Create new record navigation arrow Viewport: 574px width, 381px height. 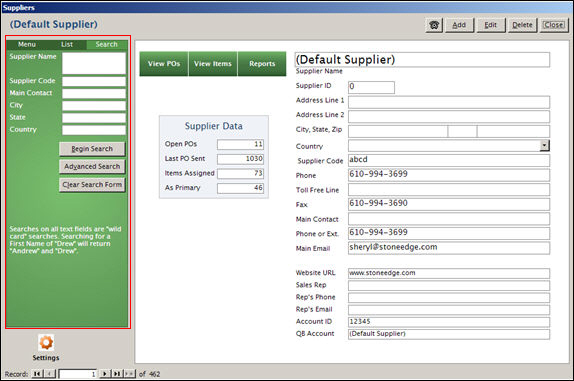(x=129, y=374)
